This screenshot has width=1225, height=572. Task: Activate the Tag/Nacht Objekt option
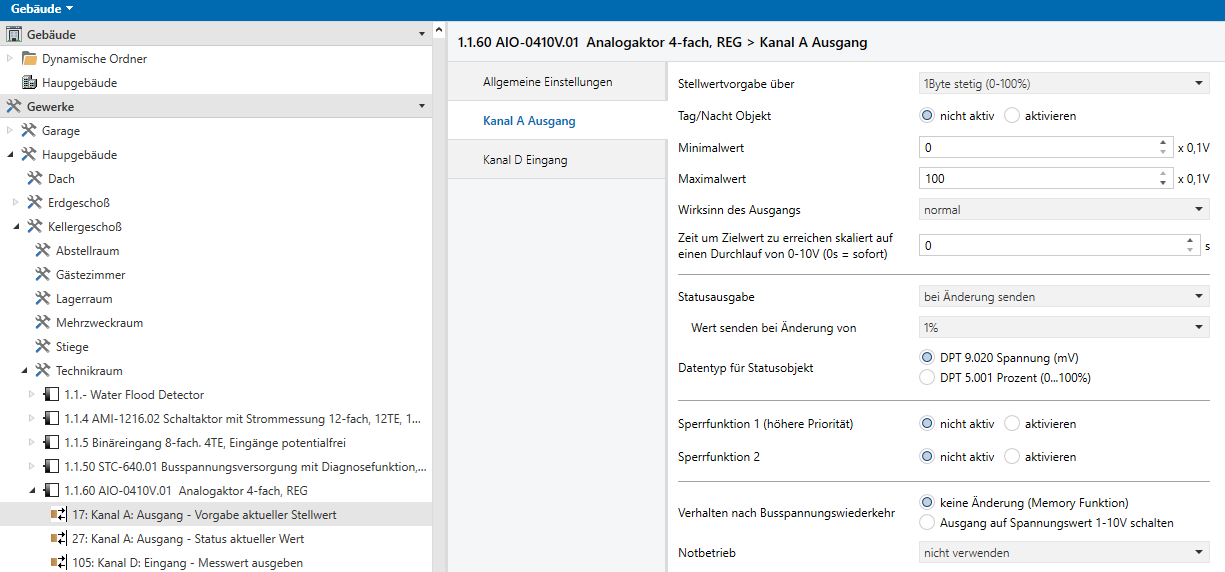[1012, 116]
